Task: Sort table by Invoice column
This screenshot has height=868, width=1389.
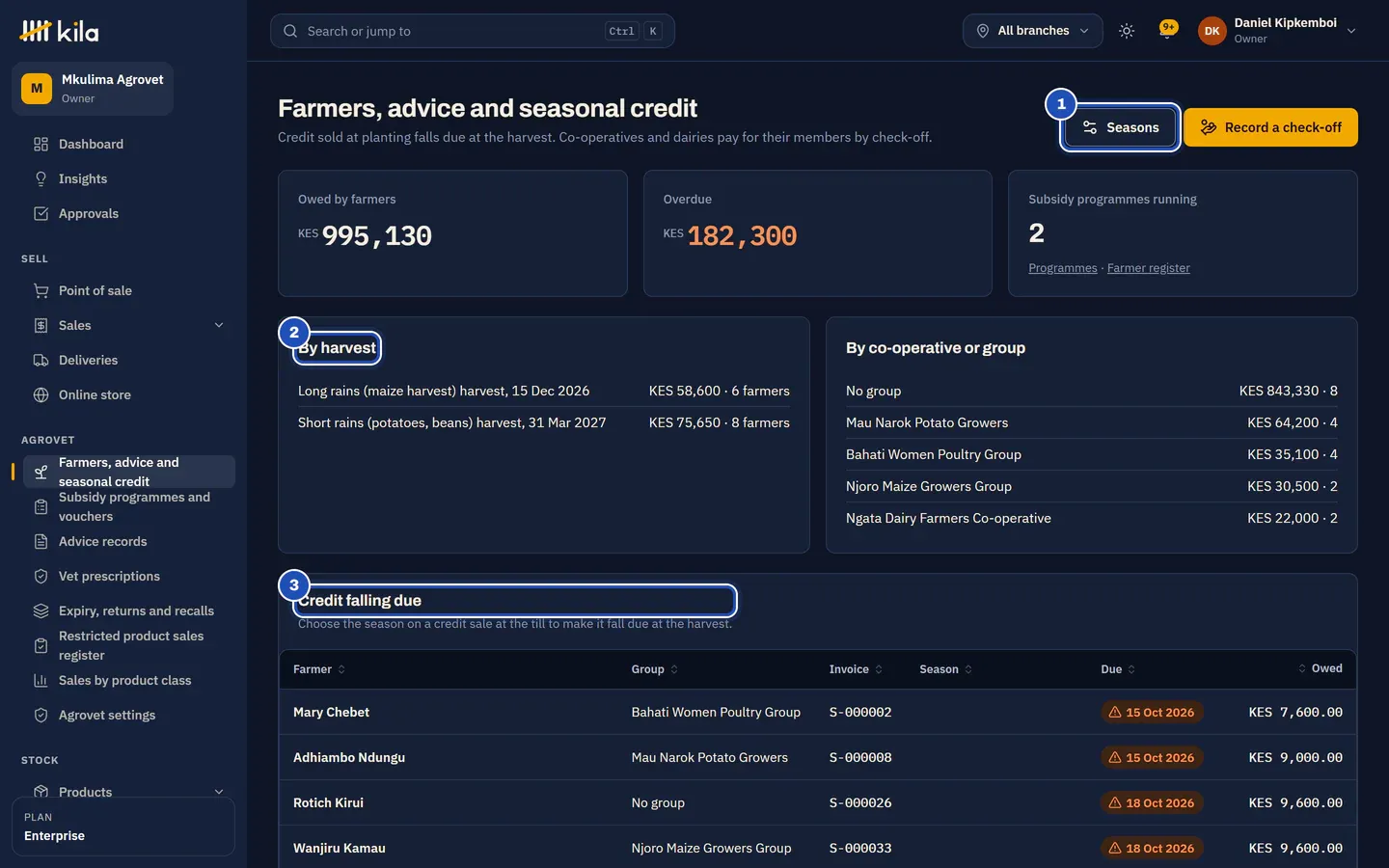Action: 856,669
